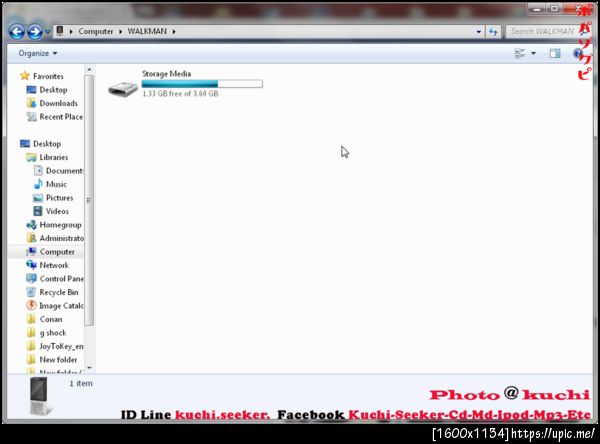The width and height of the screenshot is (600, 444).
Task: Click the Storage Media capacity bar
Action: tap(202, 84)
